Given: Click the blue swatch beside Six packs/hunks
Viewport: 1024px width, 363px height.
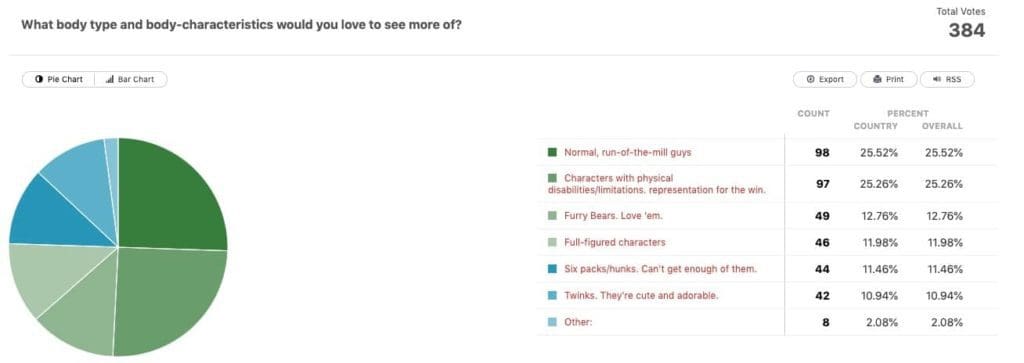Looking at the screenshot, I should pyautogui.click(x=552, y=268).
